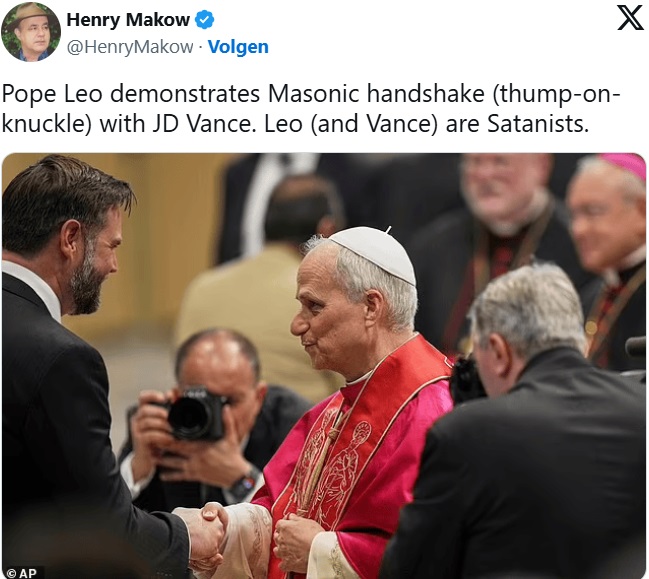Open the X logo in the corner
This screenshot has width=649, height=579.
tap(630, 17)
